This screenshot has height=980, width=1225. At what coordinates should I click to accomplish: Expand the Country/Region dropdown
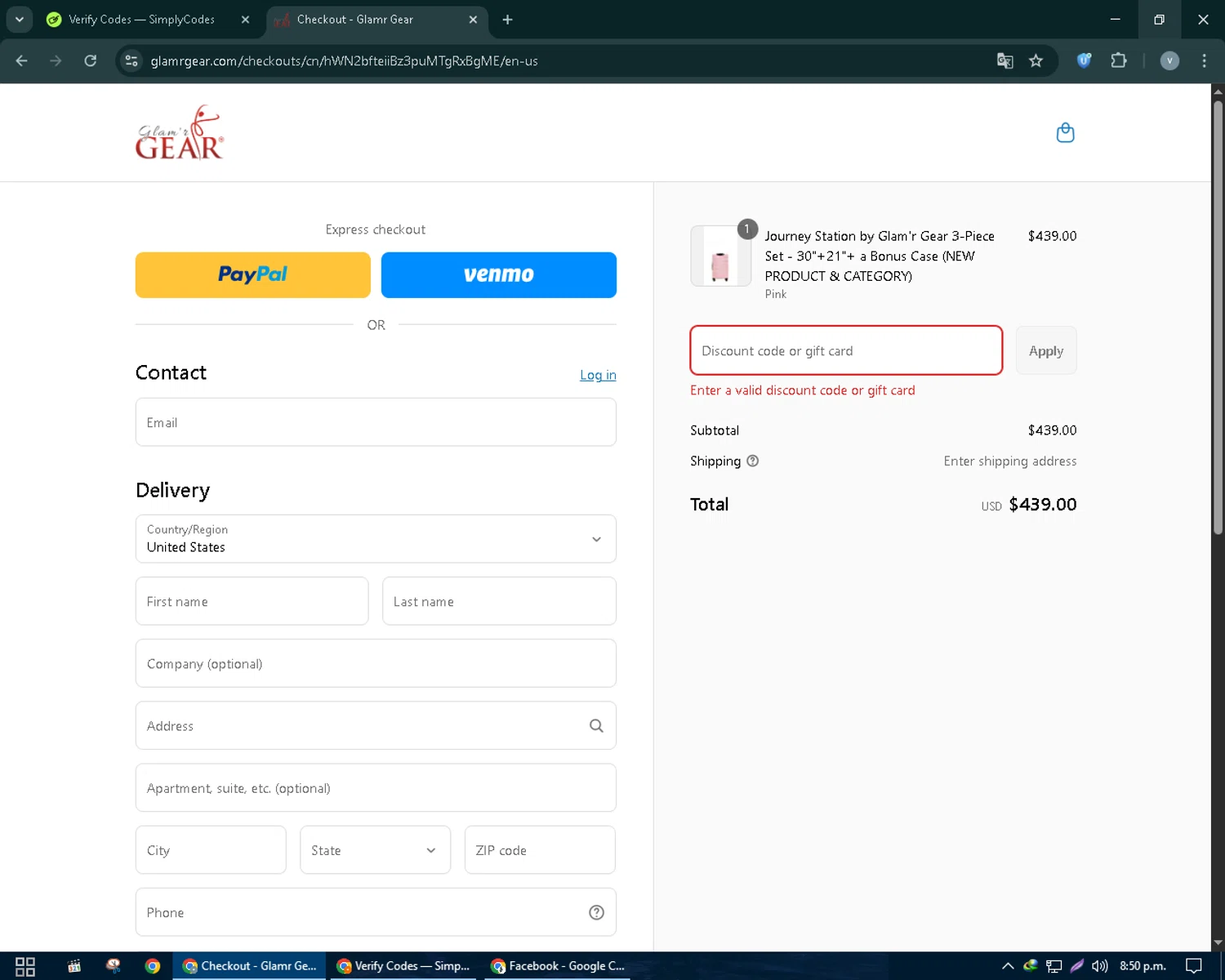376,539
